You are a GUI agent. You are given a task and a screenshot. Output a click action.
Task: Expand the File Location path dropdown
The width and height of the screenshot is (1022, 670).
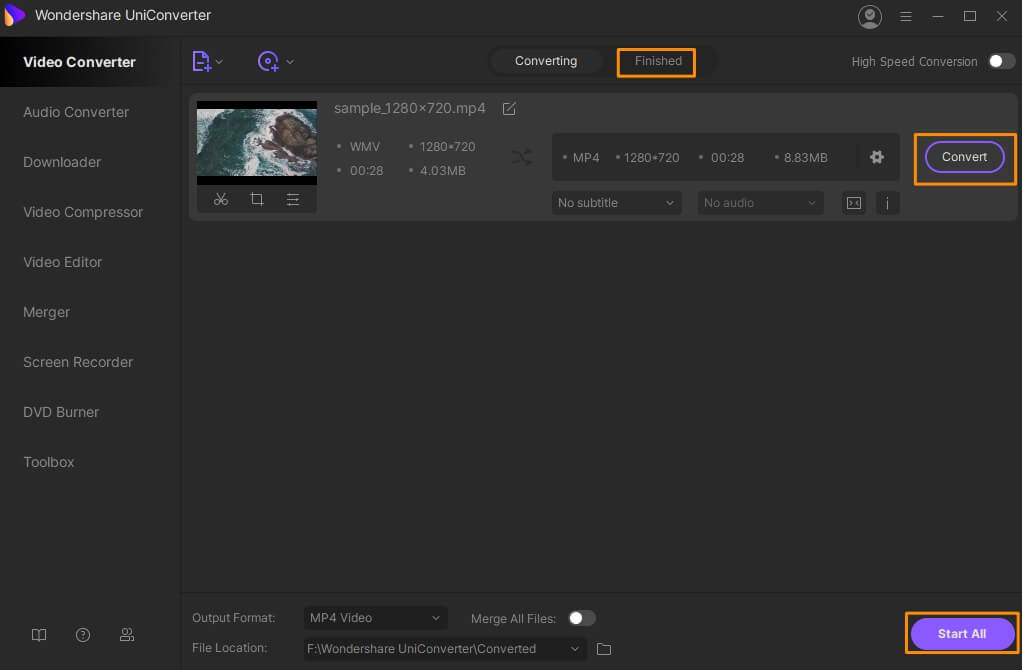[x=574, y=649]
